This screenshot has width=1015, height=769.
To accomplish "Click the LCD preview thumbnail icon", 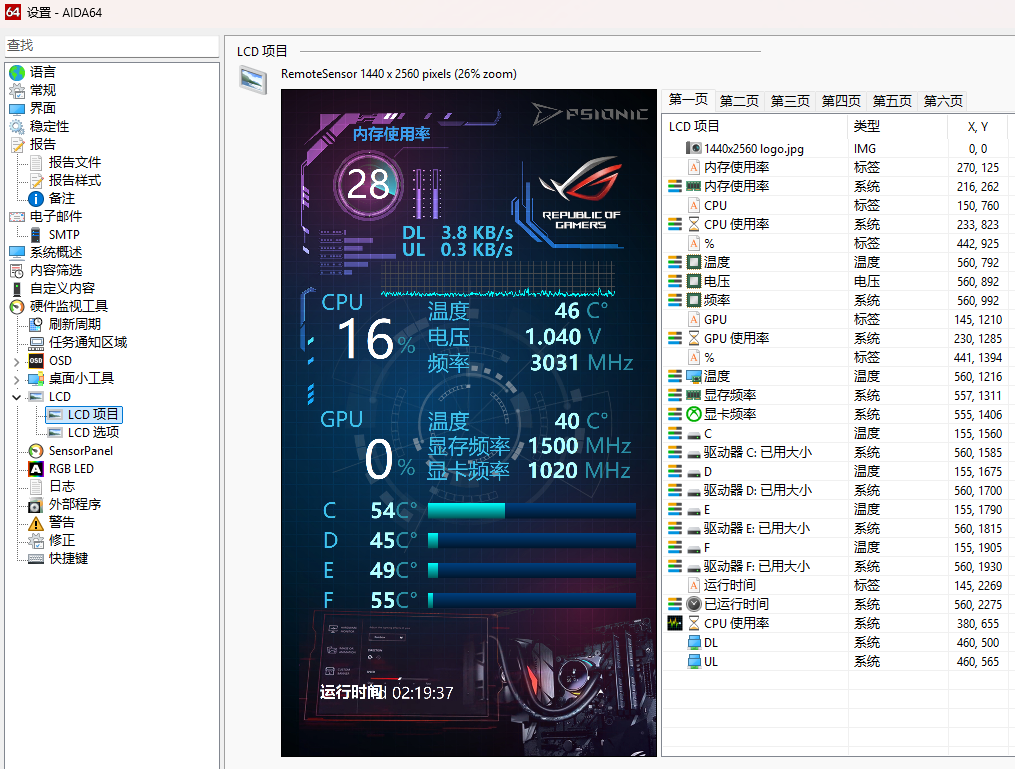I will [x=253, y=80].
